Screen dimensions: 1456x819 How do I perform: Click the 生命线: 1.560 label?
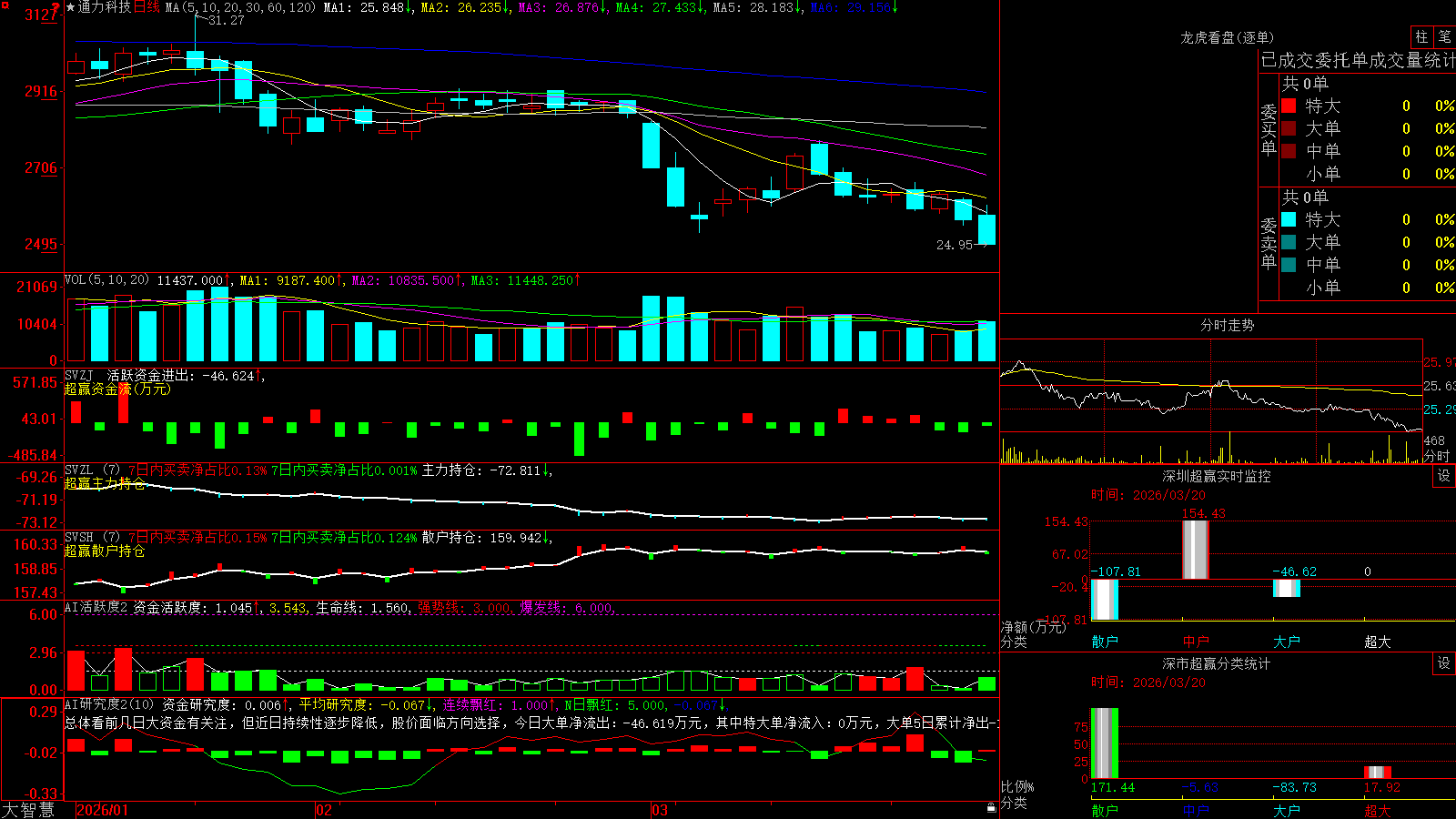point(362,608)
